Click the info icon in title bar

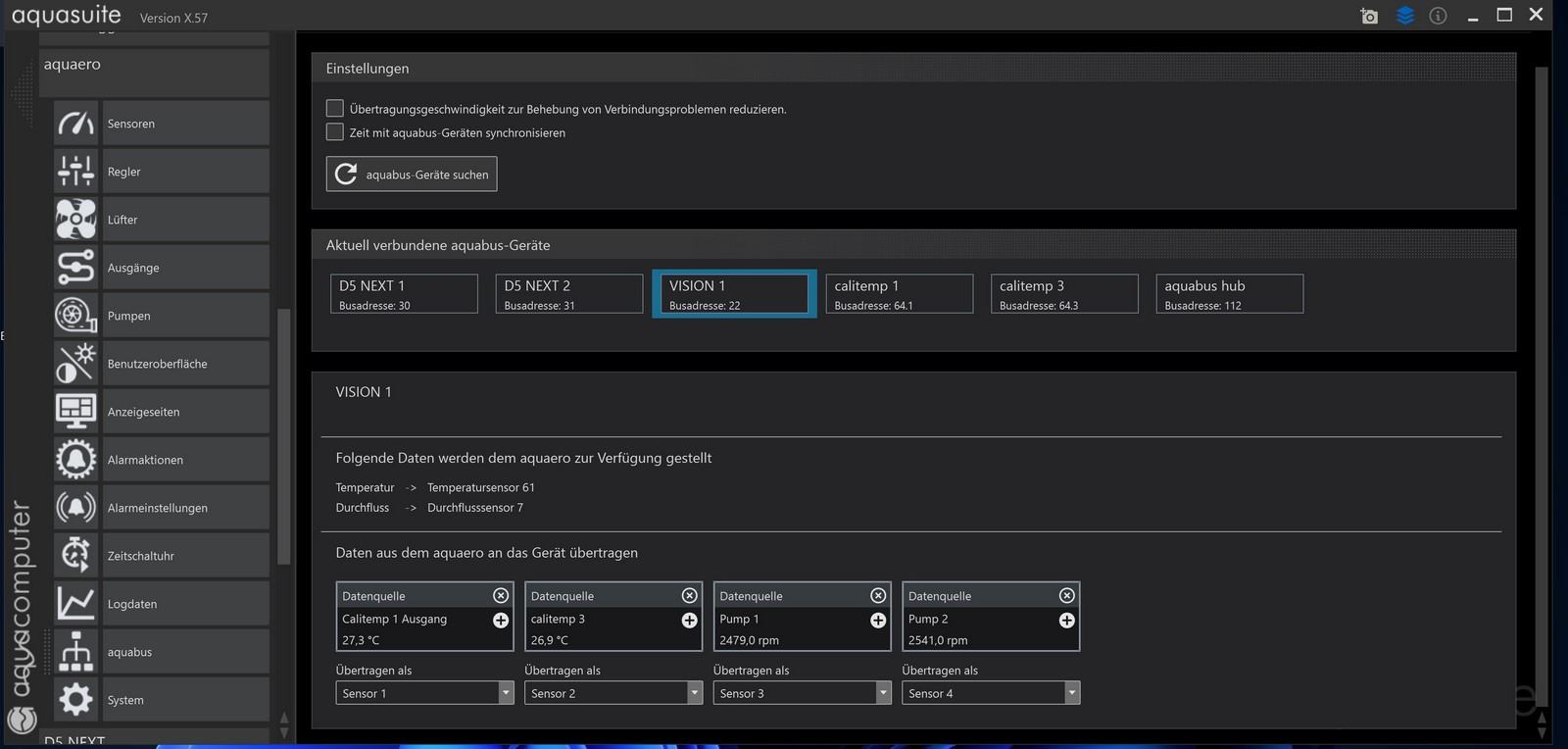point(1438,16)
